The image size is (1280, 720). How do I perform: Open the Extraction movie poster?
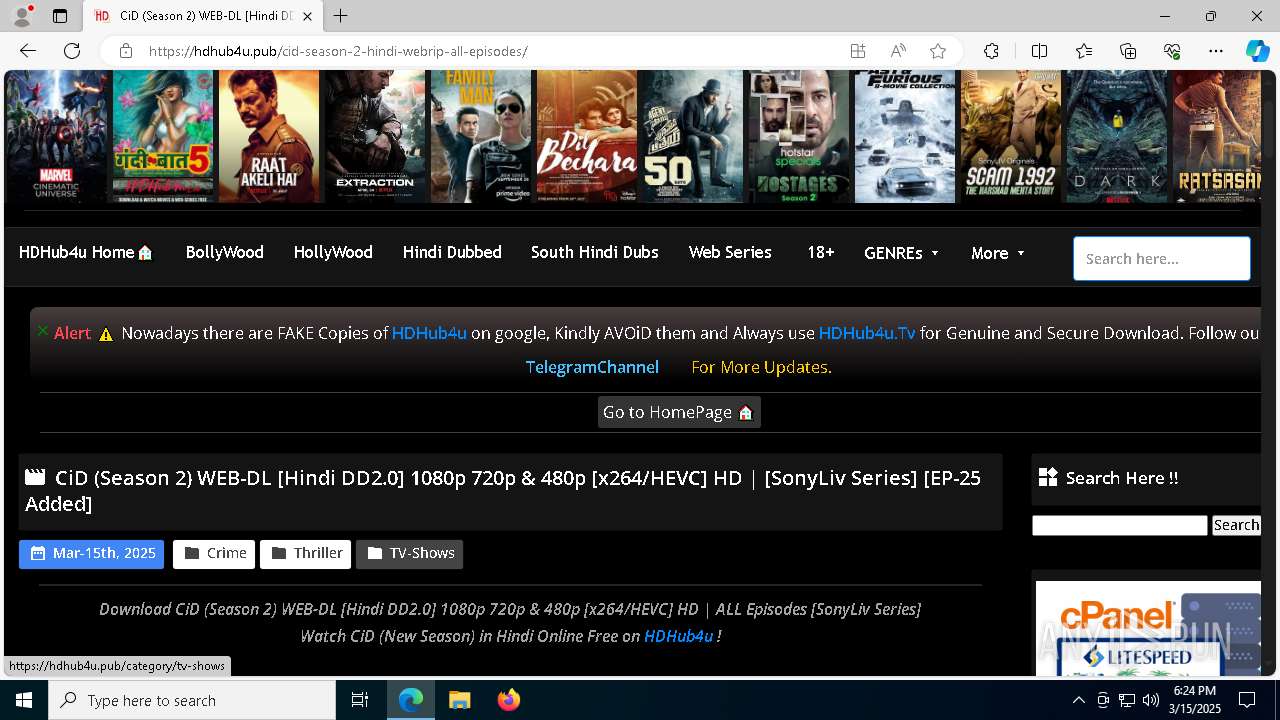click(375, 137)
